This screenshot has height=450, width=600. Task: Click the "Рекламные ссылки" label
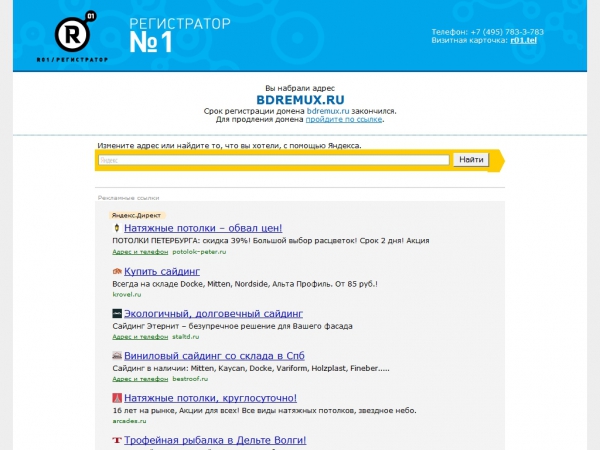click(128, 198)
